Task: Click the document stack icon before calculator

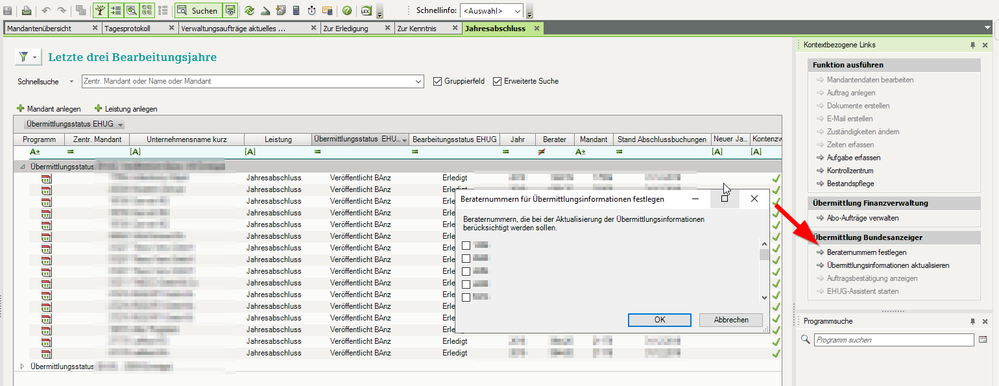Action: (281, 11)
